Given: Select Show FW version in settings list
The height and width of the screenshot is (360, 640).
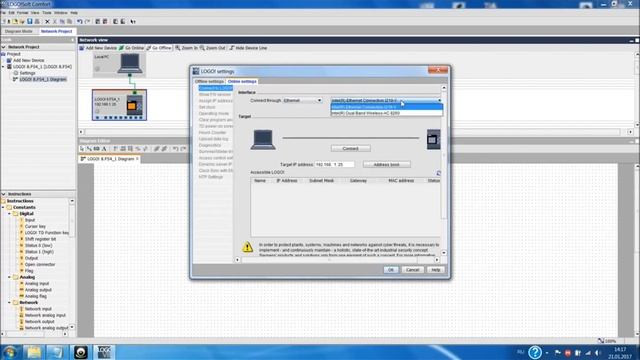Looking at the screenshot, I should (215, 94).
